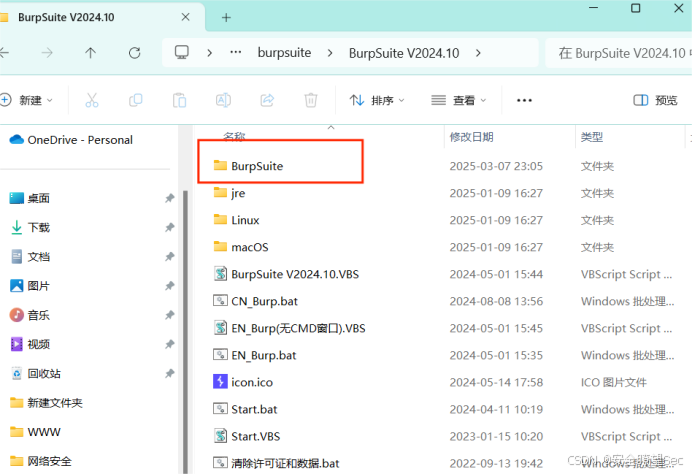Click the Copy icon in toolbar
The width and height of the screenshot is (692, 474).
[135, 100]
